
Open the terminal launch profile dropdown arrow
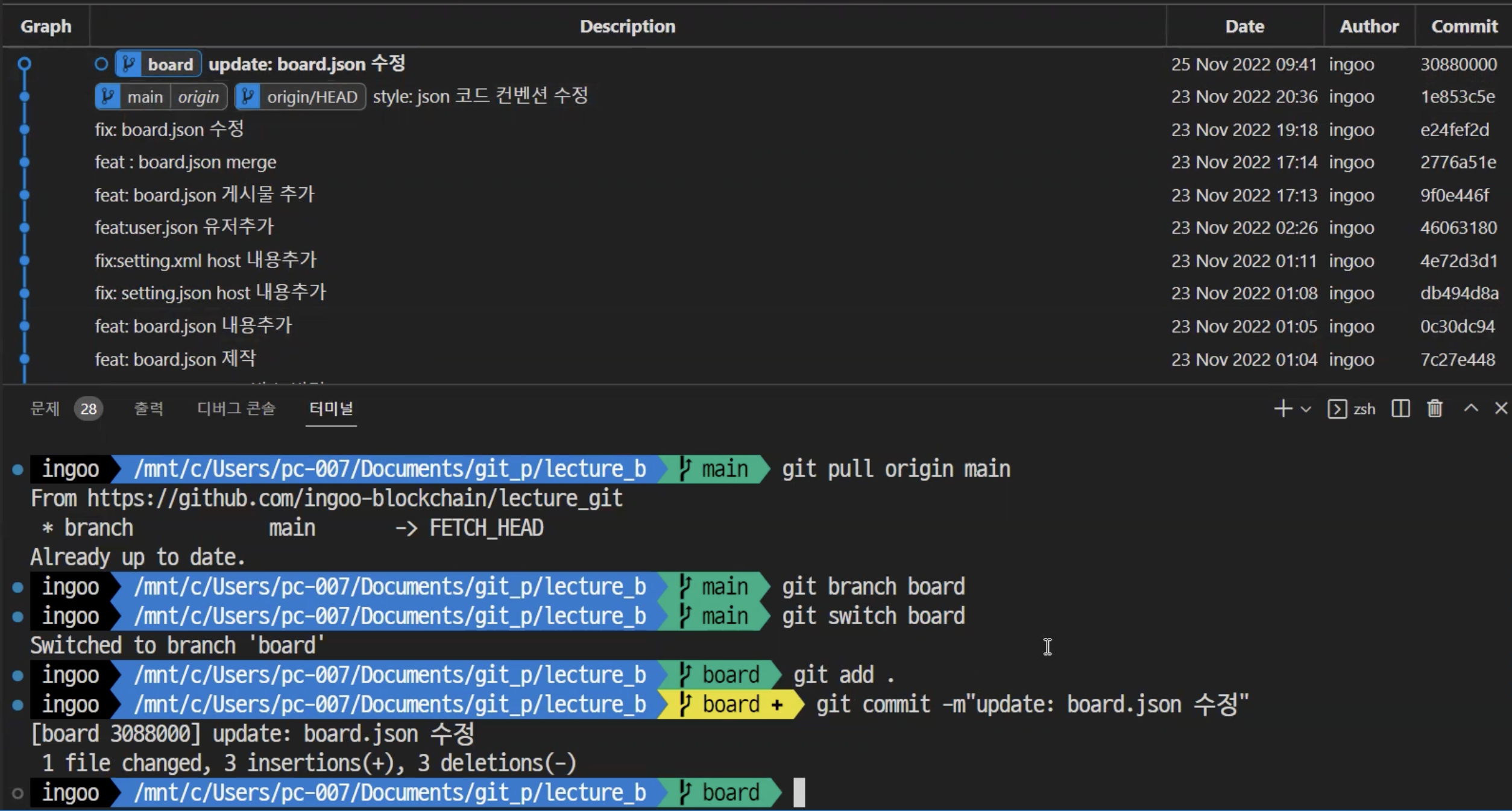coord(1306,409)
